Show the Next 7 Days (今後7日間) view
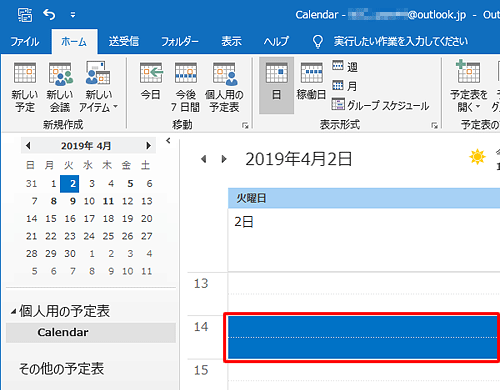The height and width of the screenshot is (390, 500). (x=185, y=87)
